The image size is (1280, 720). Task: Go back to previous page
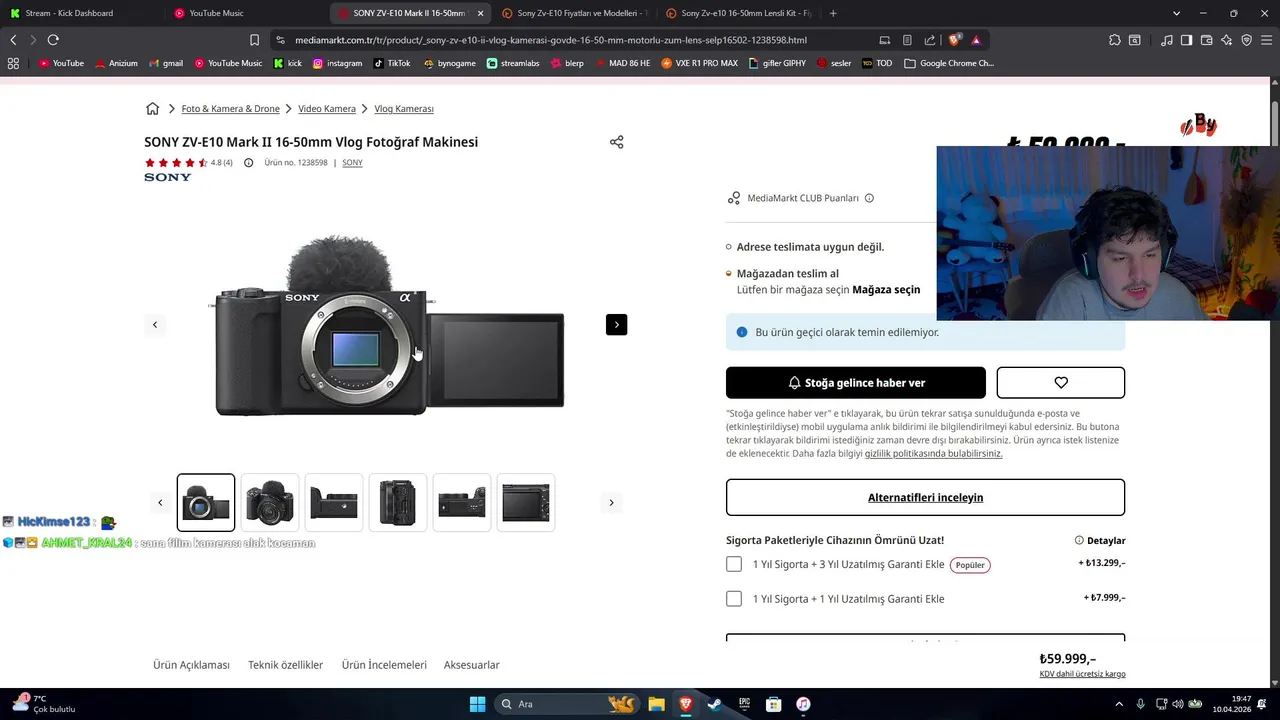point(13,40)
